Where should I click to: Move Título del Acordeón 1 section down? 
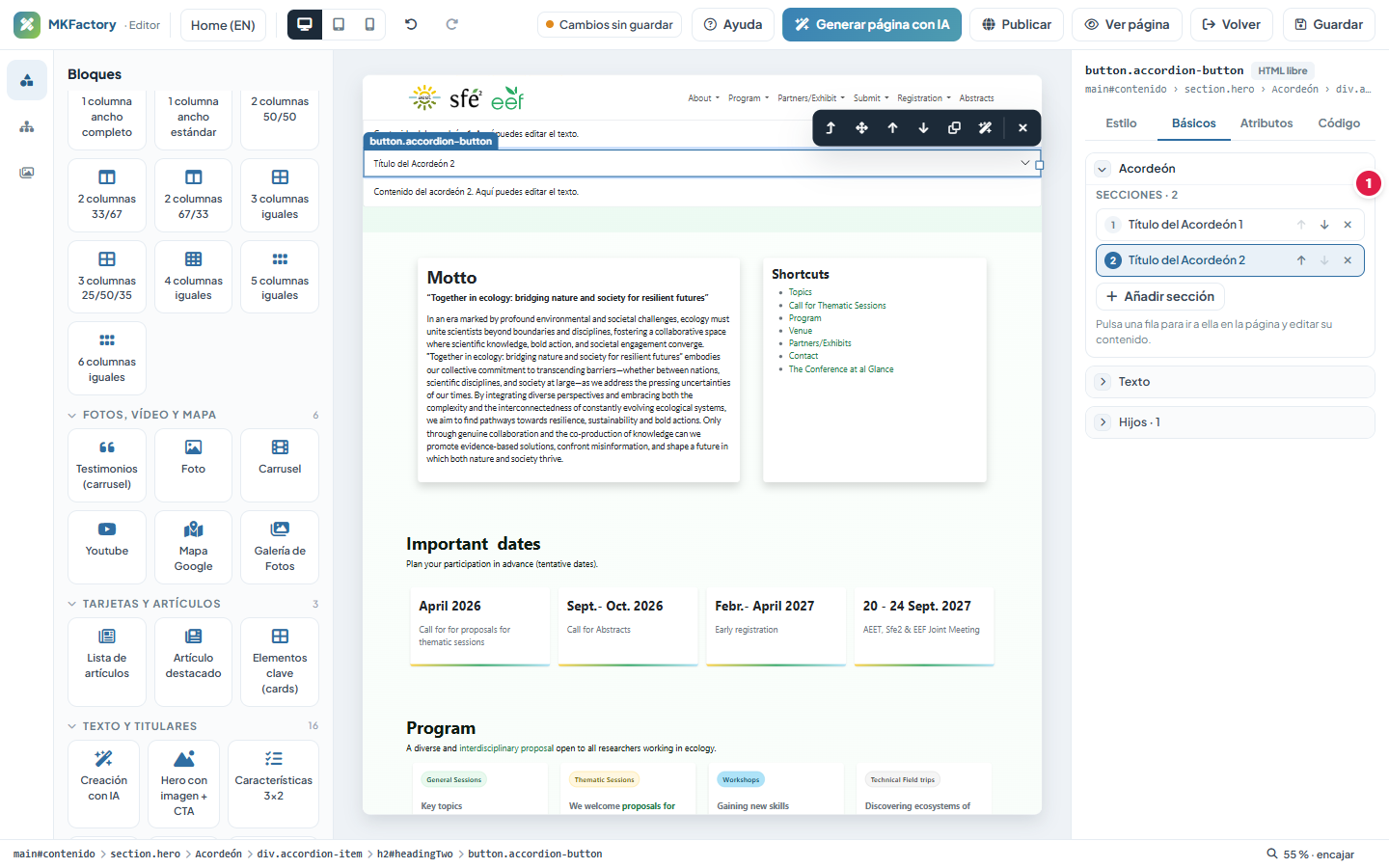(x=1324, y=225)
